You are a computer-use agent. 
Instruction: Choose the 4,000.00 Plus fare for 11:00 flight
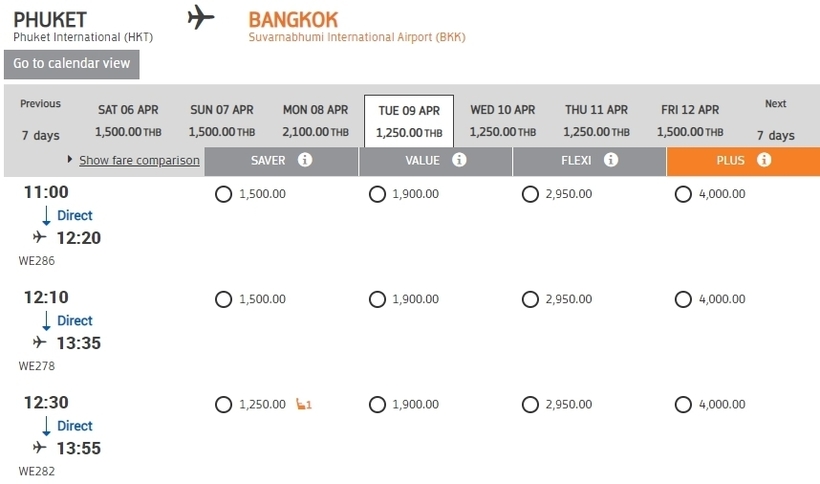[683, 194]
